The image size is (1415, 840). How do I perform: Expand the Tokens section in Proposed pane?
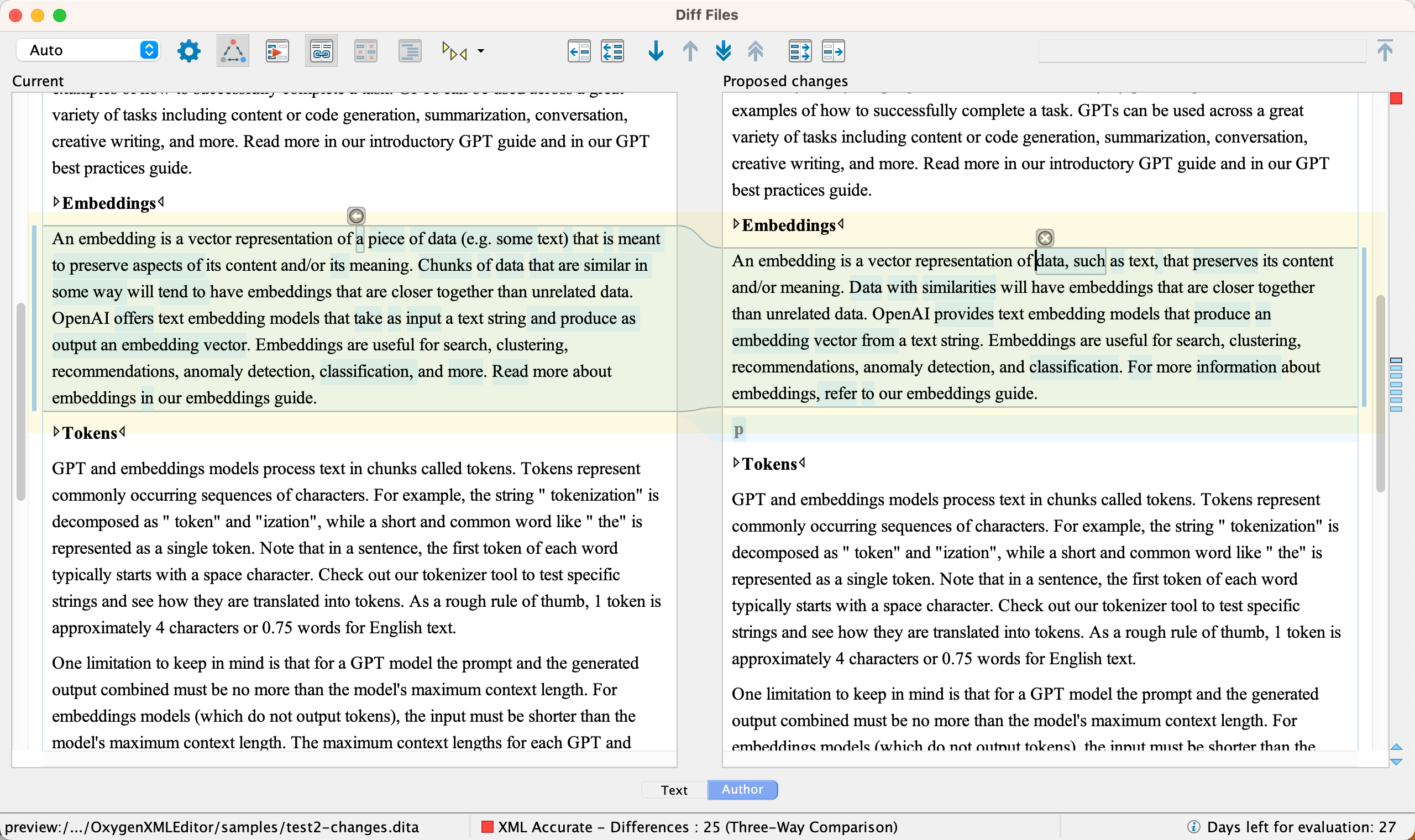click(x=735, y=462)
